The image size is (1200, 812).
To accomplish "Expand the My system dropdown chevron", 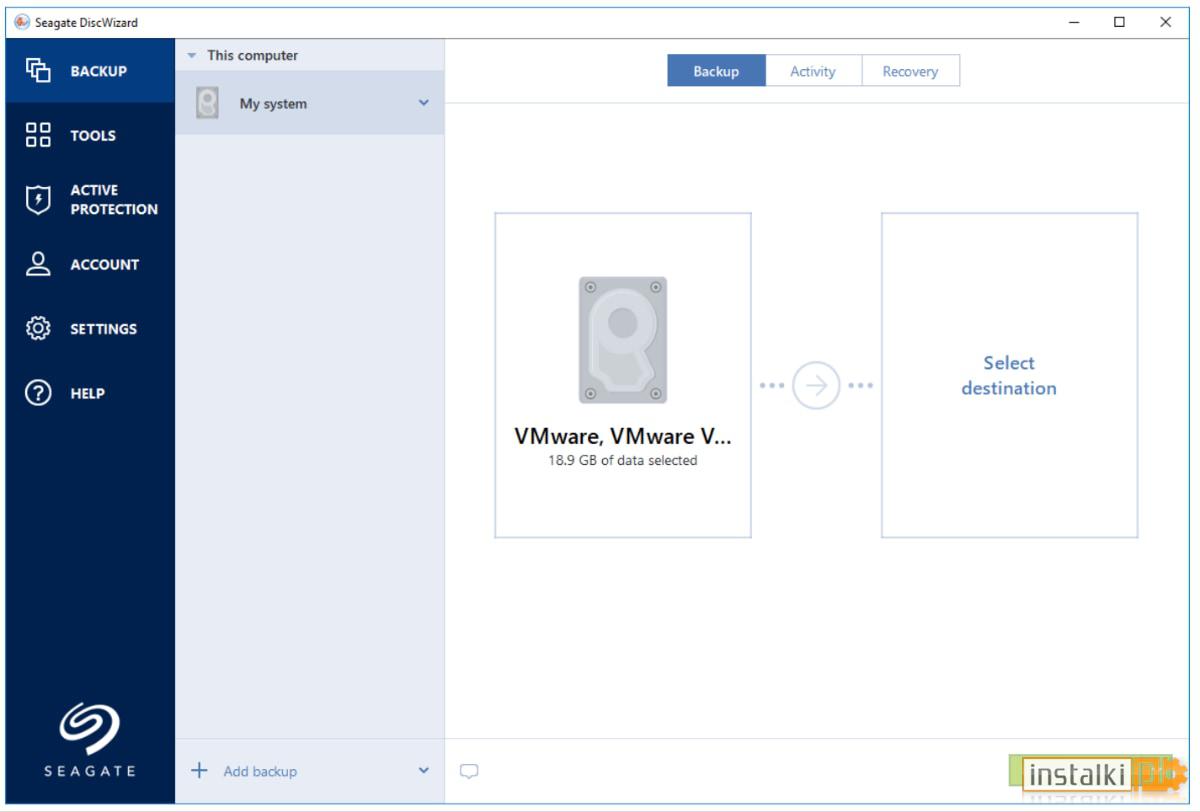I will coord(424,103).
